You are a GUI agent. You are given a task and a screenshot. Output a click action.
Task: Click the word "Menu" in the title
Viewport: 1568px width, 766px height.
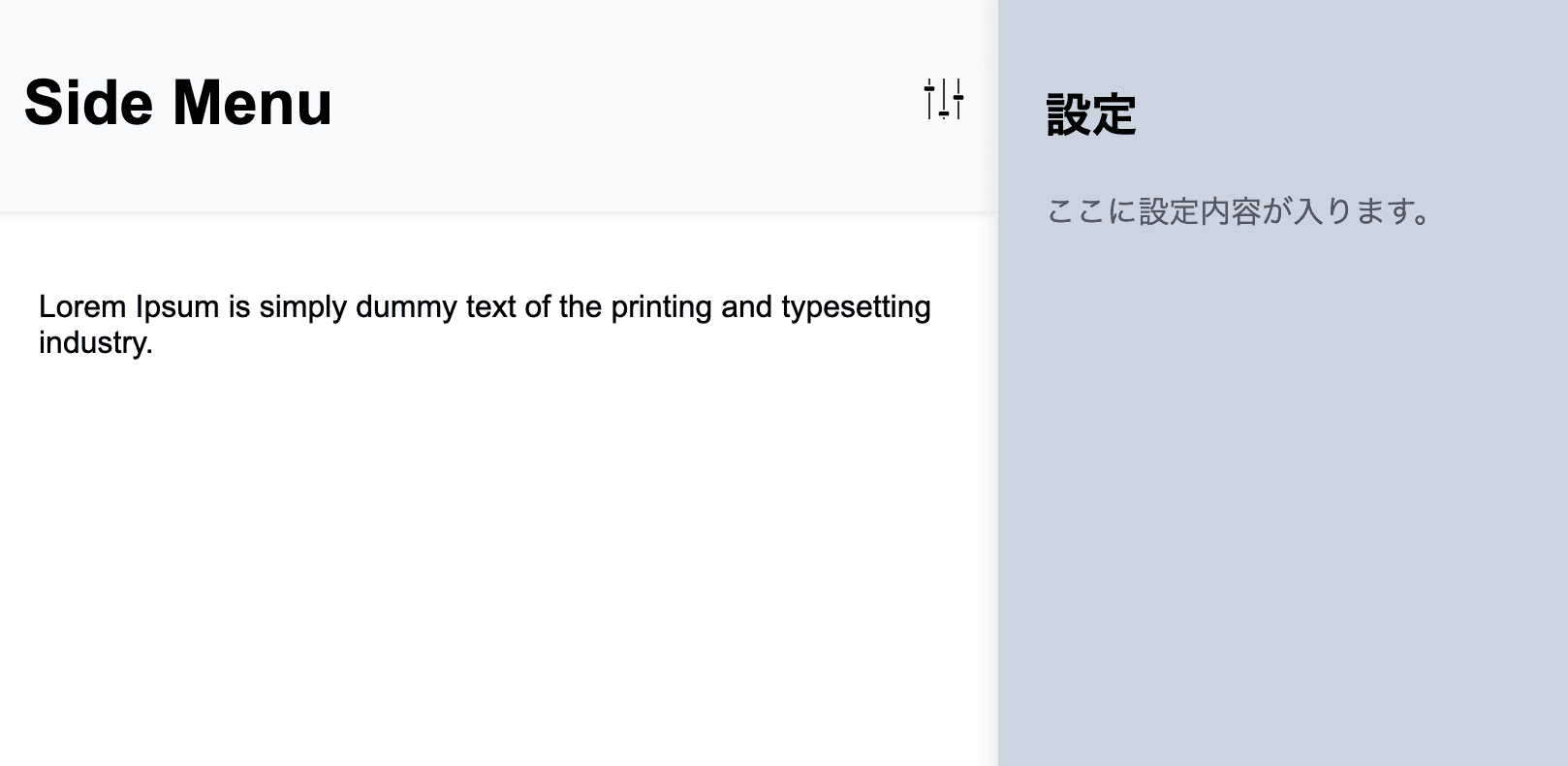pyautogui.click(x=252, y=103)
